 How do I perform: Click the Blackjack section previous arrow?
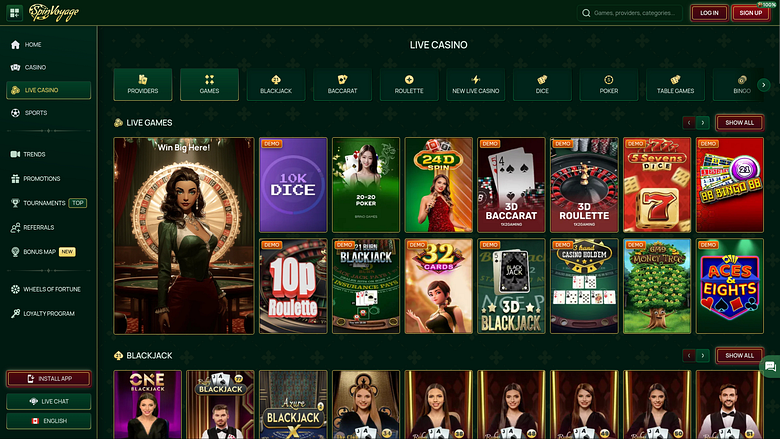689,355
